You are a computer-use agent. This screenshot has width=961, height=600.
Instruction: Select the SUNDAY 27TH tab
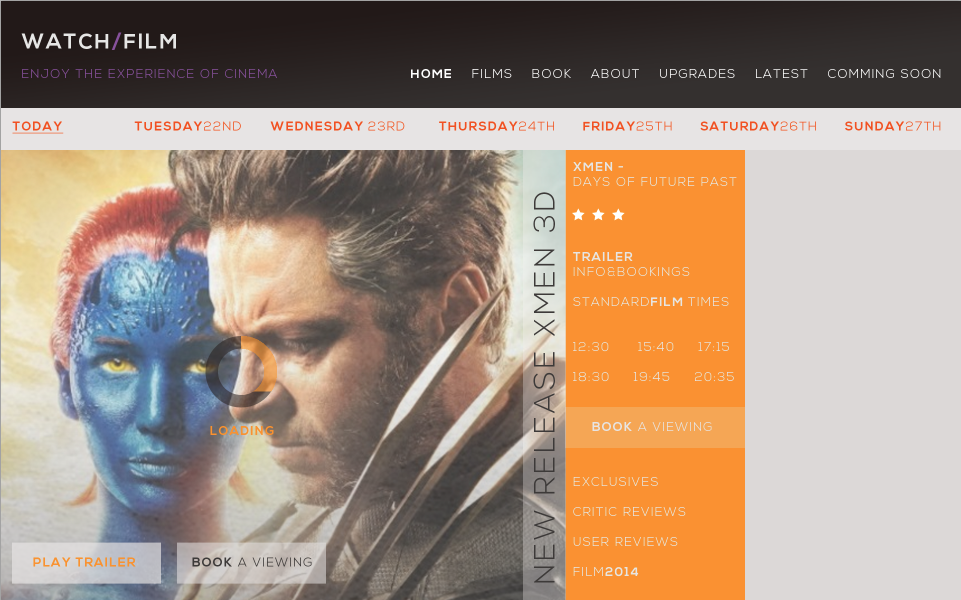click(x=892, y=126)
